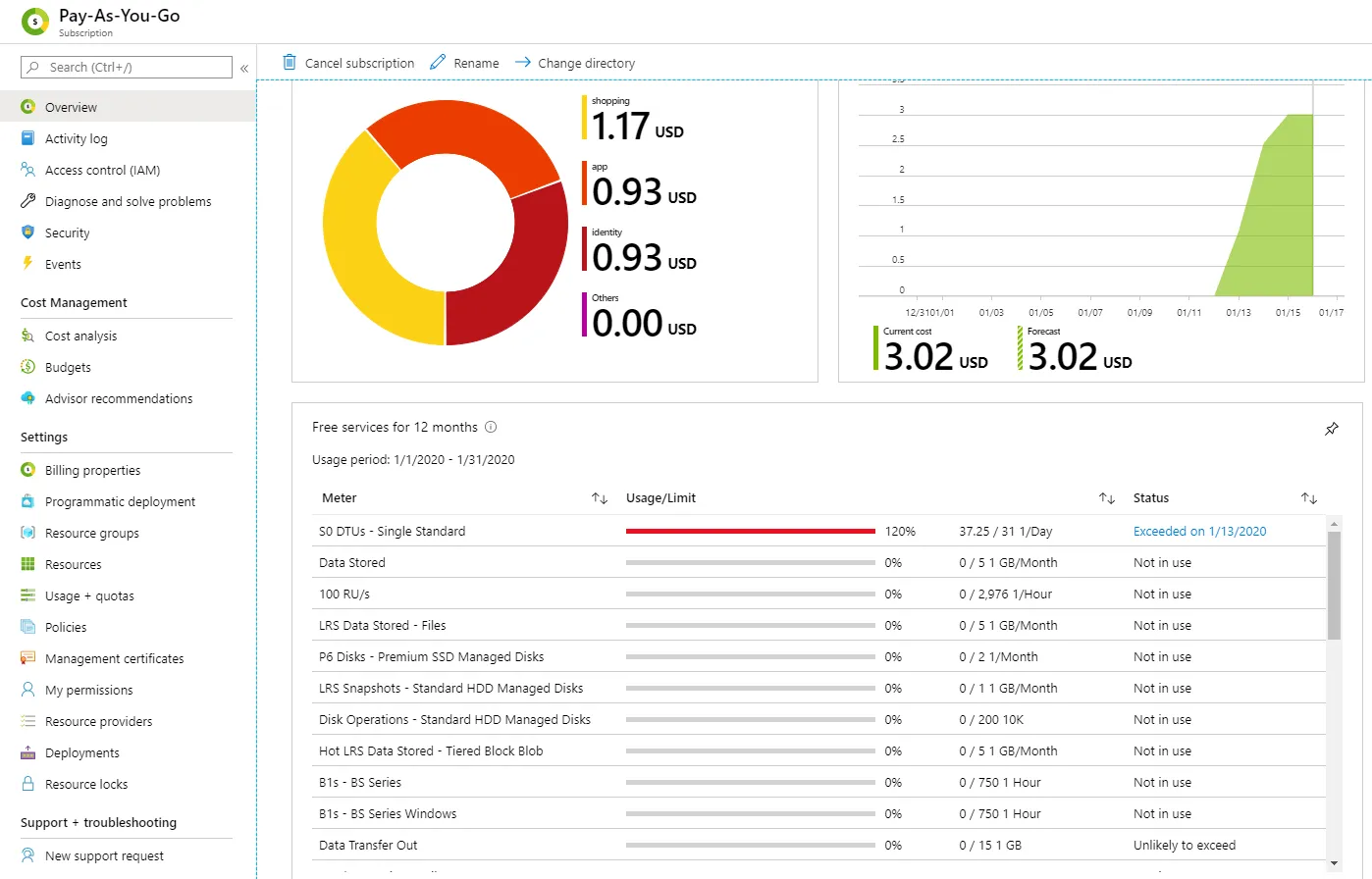Viewport: 1372px width, 879px height.
Task: Click 'Hot LRS Data Stored - Tiered Block Blob'
Action: 431,750
